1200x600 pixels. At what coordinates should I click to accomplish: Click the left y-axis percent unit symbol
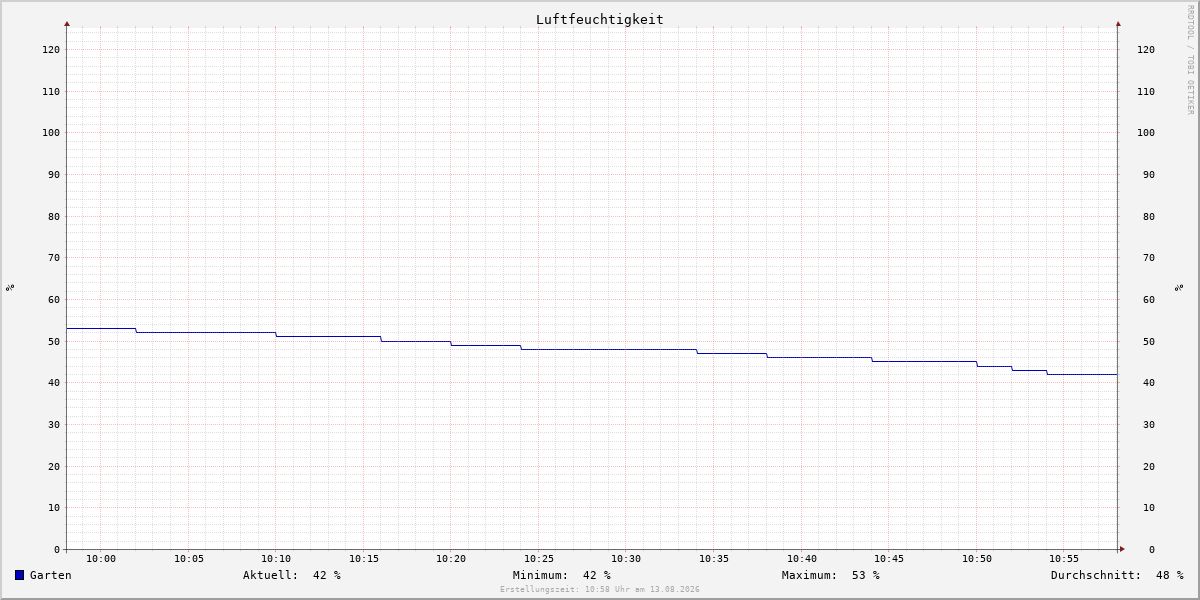(x=10, y=288)
